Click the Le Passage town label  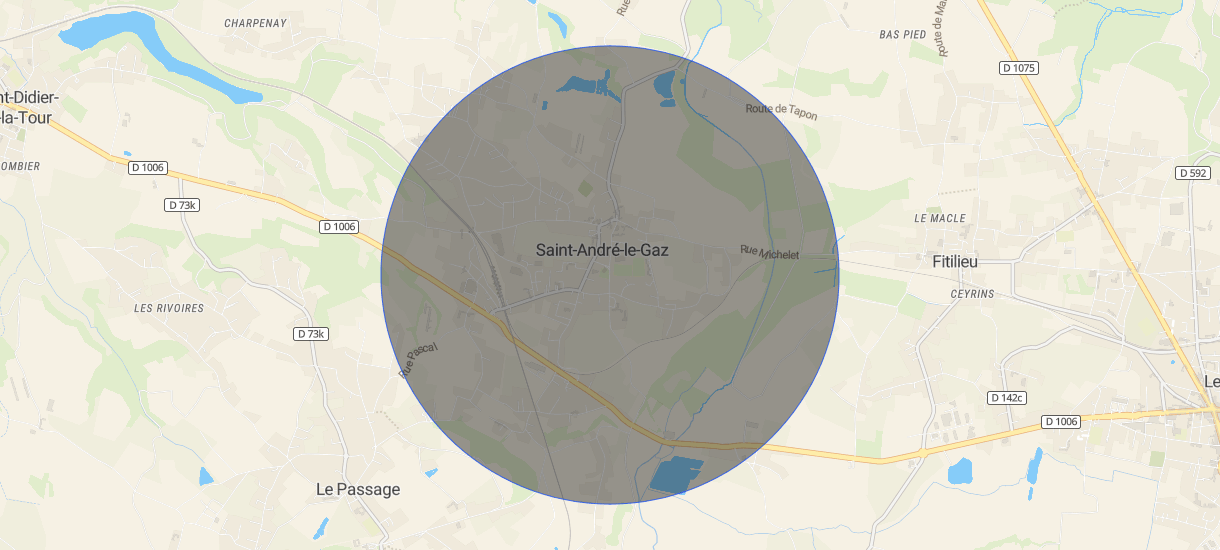(x=358, y=489)
